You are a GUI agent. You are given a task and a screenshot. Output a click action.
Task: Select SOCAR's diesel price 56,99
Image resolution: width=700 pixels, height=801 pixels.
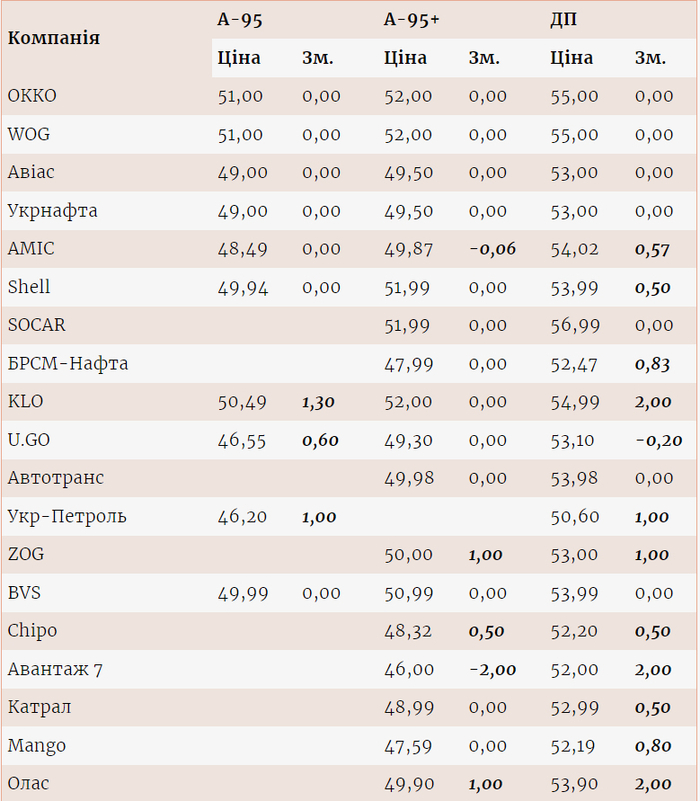click(574, 325)
